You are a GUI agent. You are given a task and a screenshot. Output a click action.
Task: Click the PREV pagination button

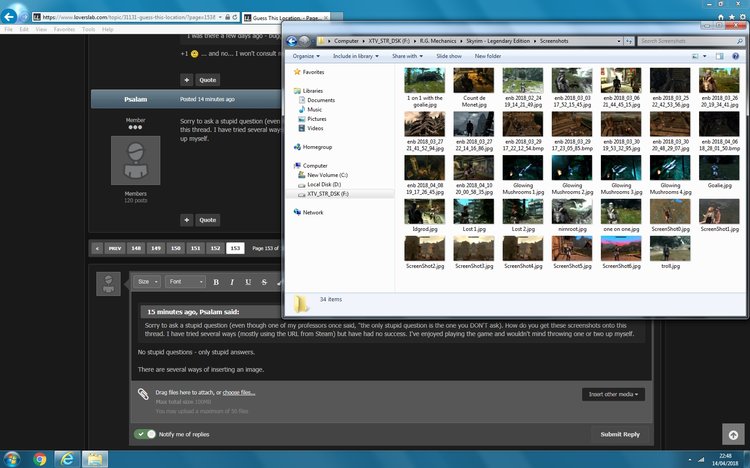(115, 248)
